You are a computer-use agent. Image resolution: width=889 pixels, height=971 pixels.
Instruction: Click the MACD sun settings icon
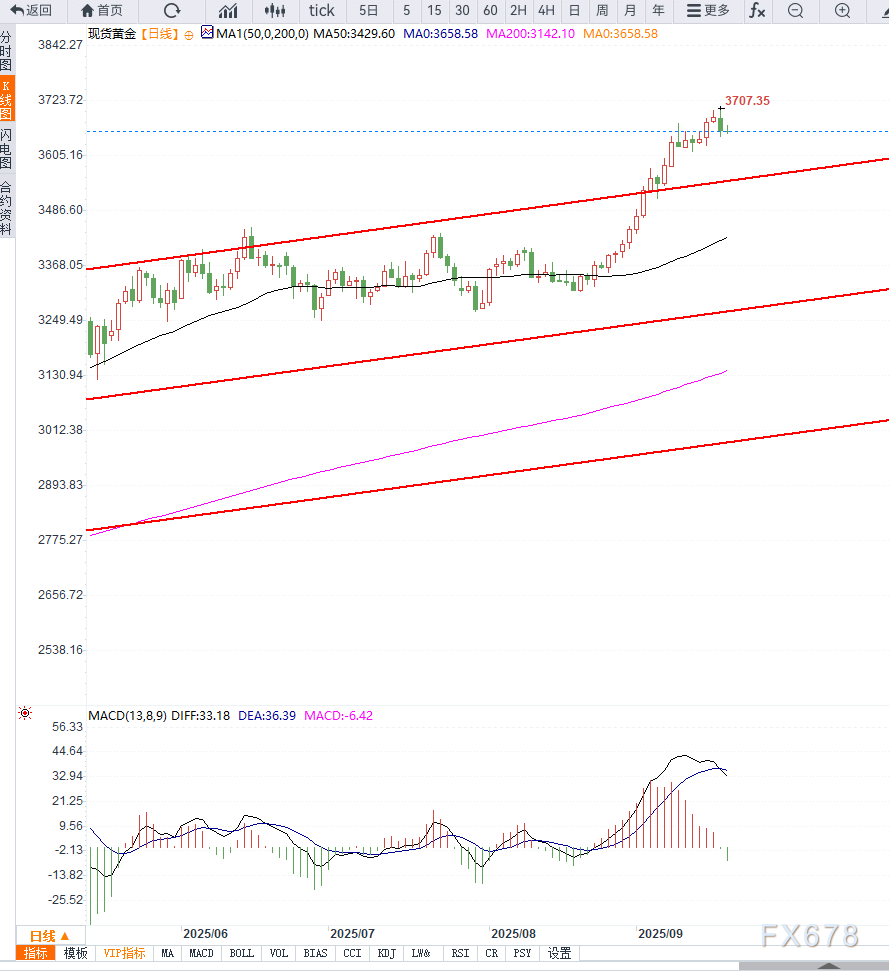[25, 714]
